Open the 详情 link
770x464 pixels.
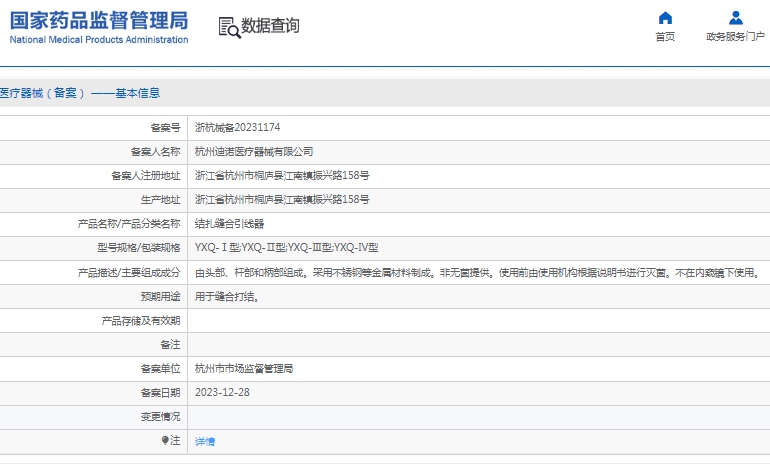205,441
